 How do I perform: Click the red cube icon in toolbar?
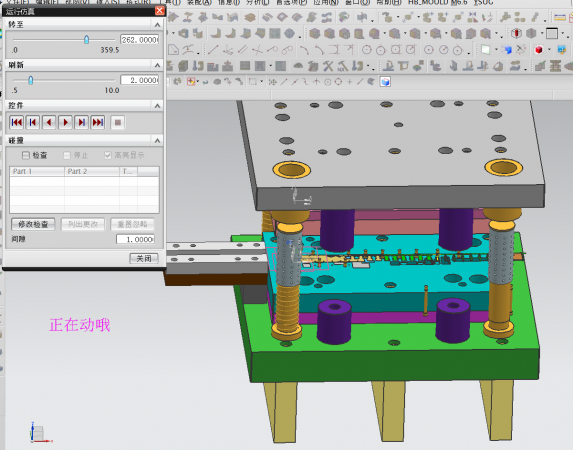(x=539, y=50)
